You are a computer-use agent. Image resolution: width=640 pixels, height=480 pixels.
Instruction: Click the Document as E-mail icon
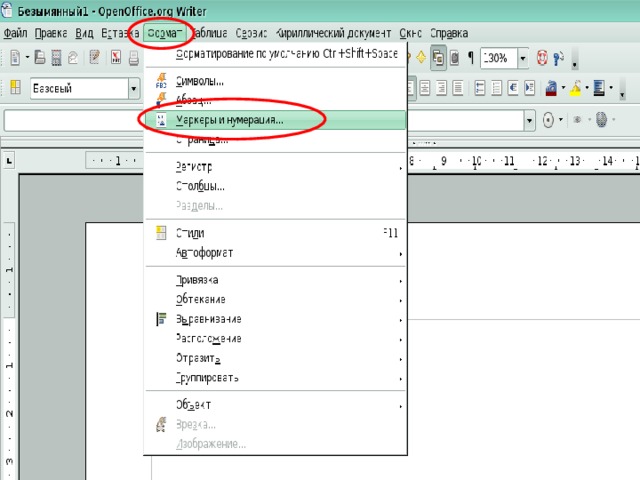coord(73,58)
